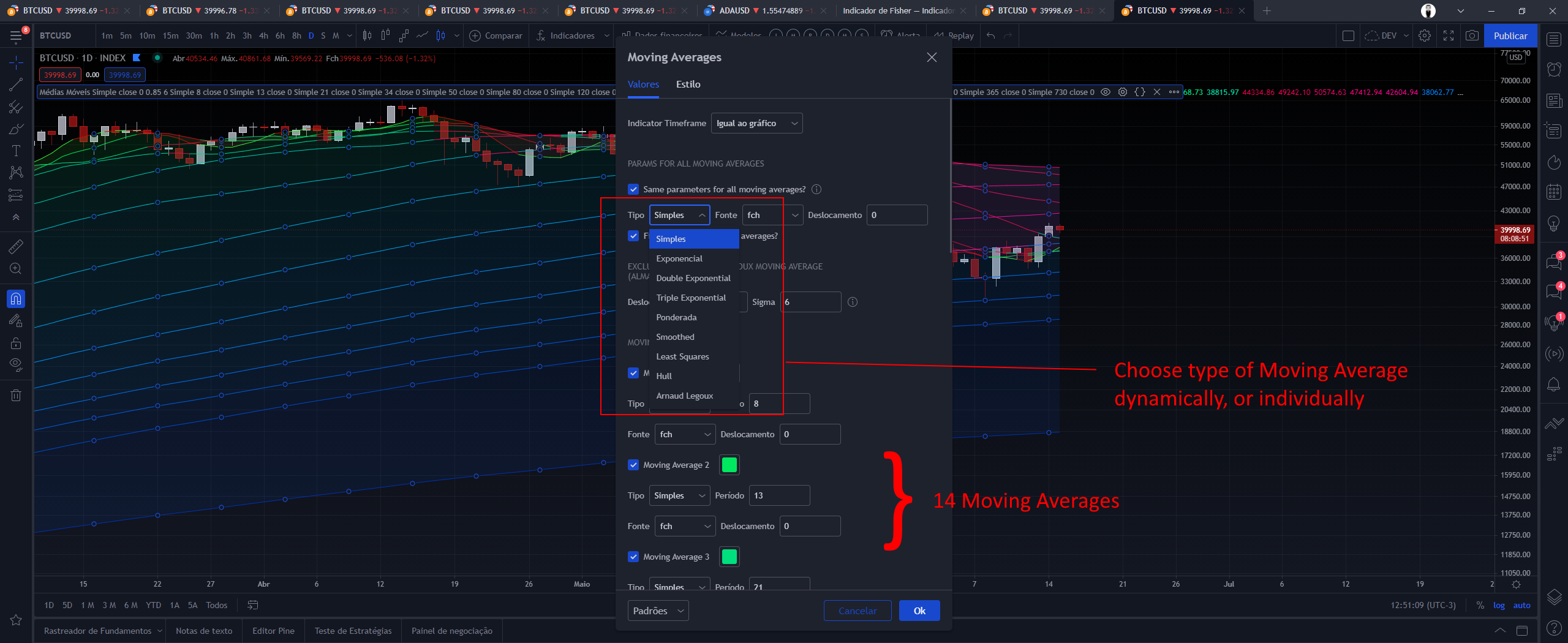
Task: Uncheck Same parameters for all moving averages
Action: [633, 189]
